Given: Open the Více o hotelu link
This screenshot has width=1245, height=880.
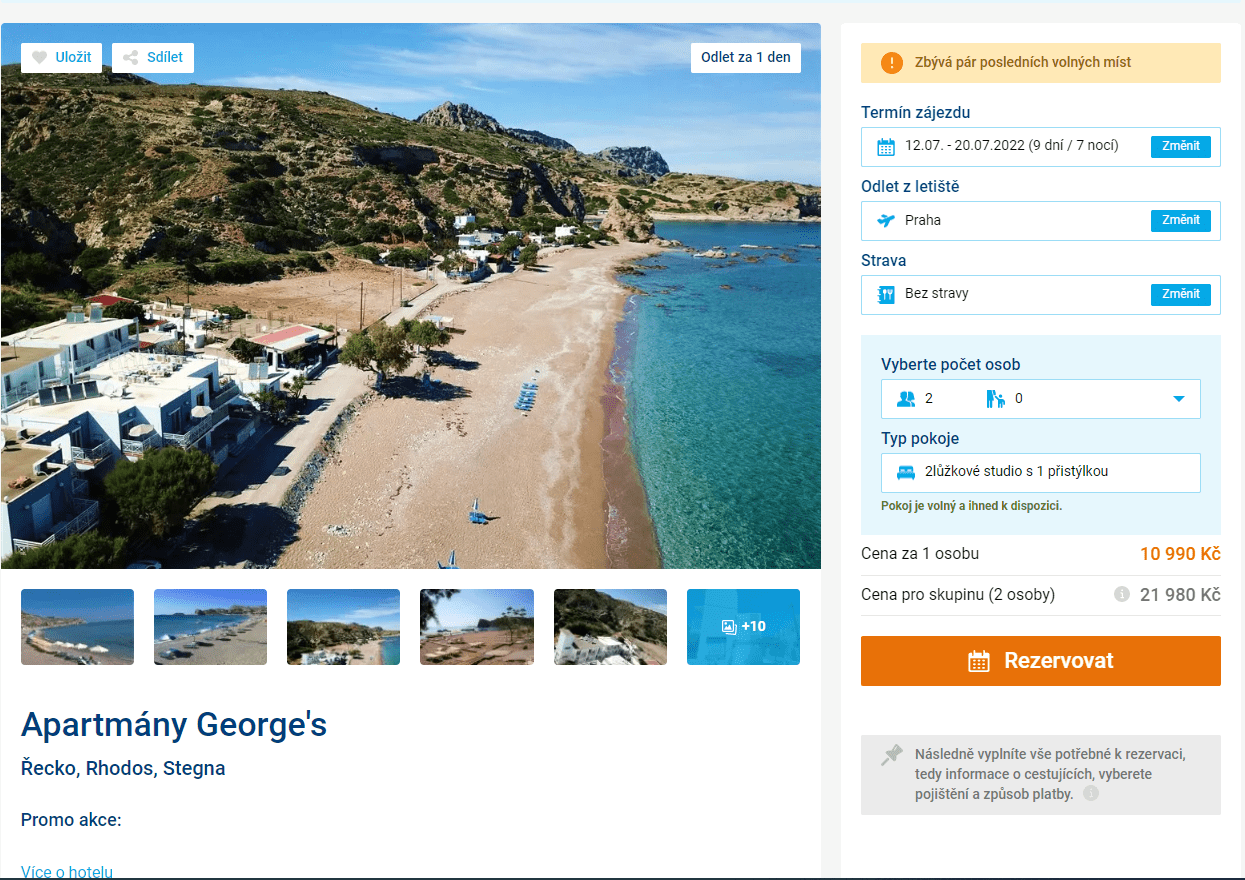Looking at the screenshot, I should [x=67, y=872].
